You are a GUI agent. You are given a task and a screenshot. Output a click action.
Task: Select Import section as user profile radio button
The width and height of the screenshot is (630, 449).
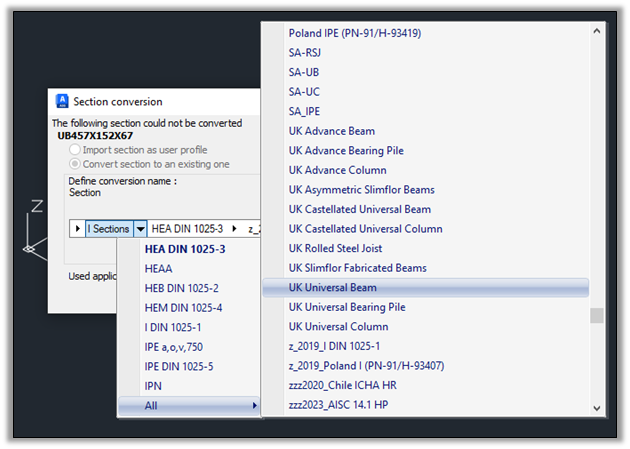[x=75, y=150]
